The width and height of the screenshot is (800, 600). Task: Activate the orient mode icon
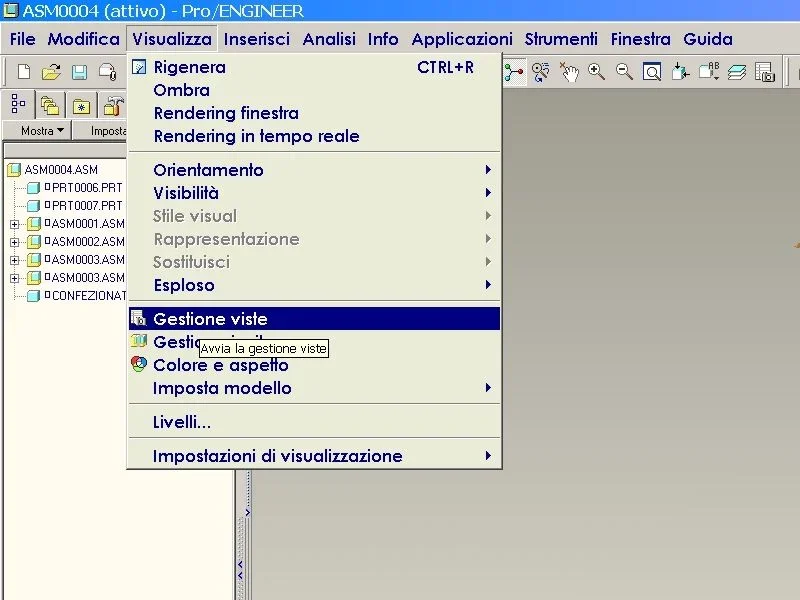pyautogui.click(x=541, y=72)
